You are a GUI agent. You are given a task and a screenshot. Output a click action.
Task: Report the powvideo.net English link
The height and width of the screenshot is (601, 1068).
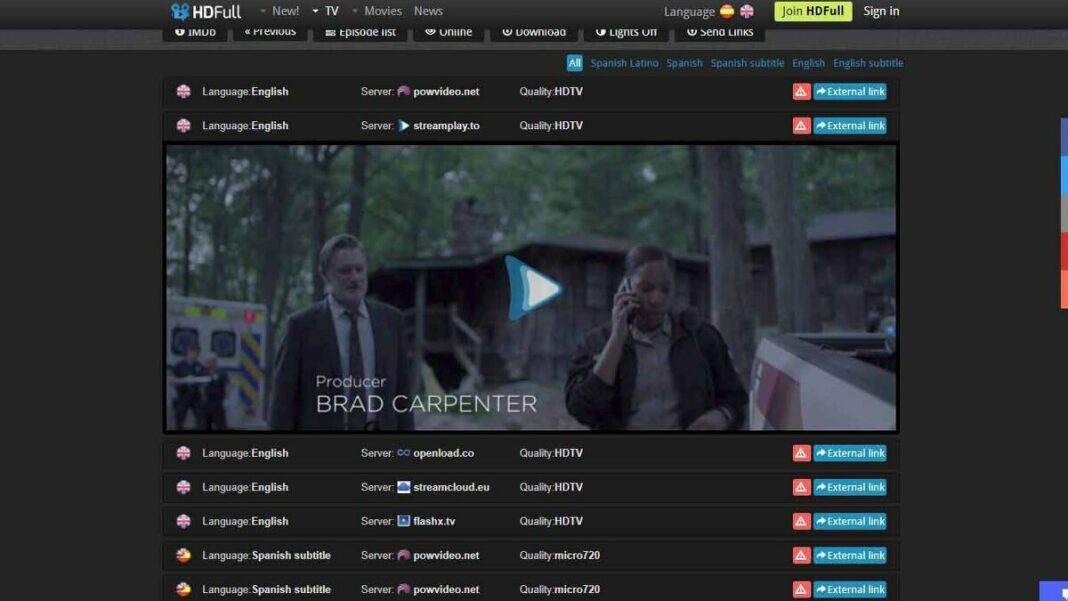tap(801, 92)
